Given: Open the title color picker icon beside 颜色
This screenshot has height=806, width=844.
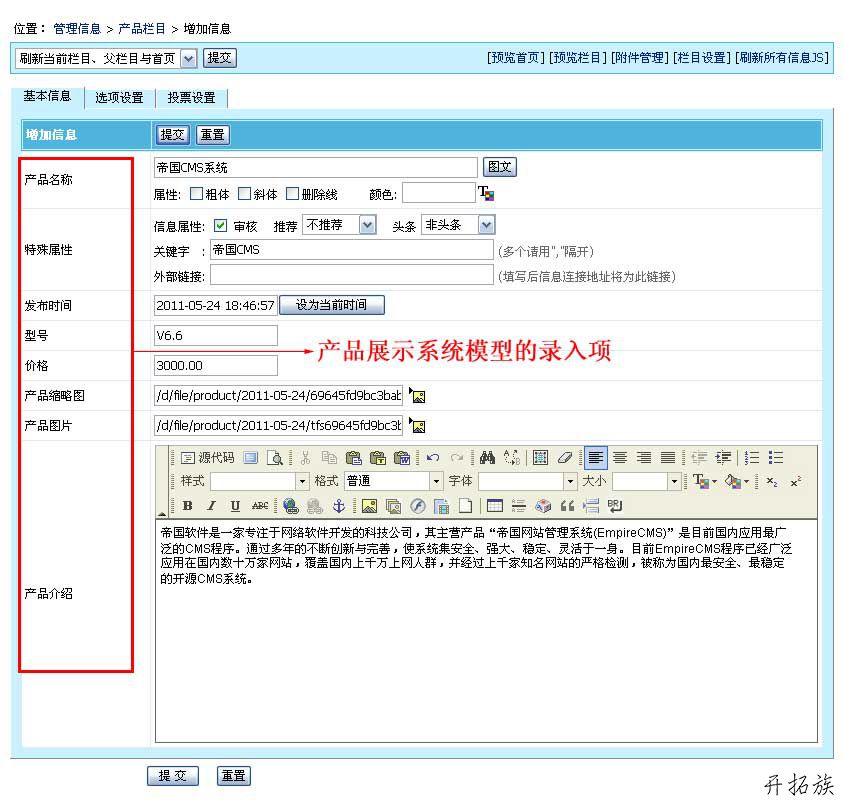Looking at the screenshot, I should [486, 193].
